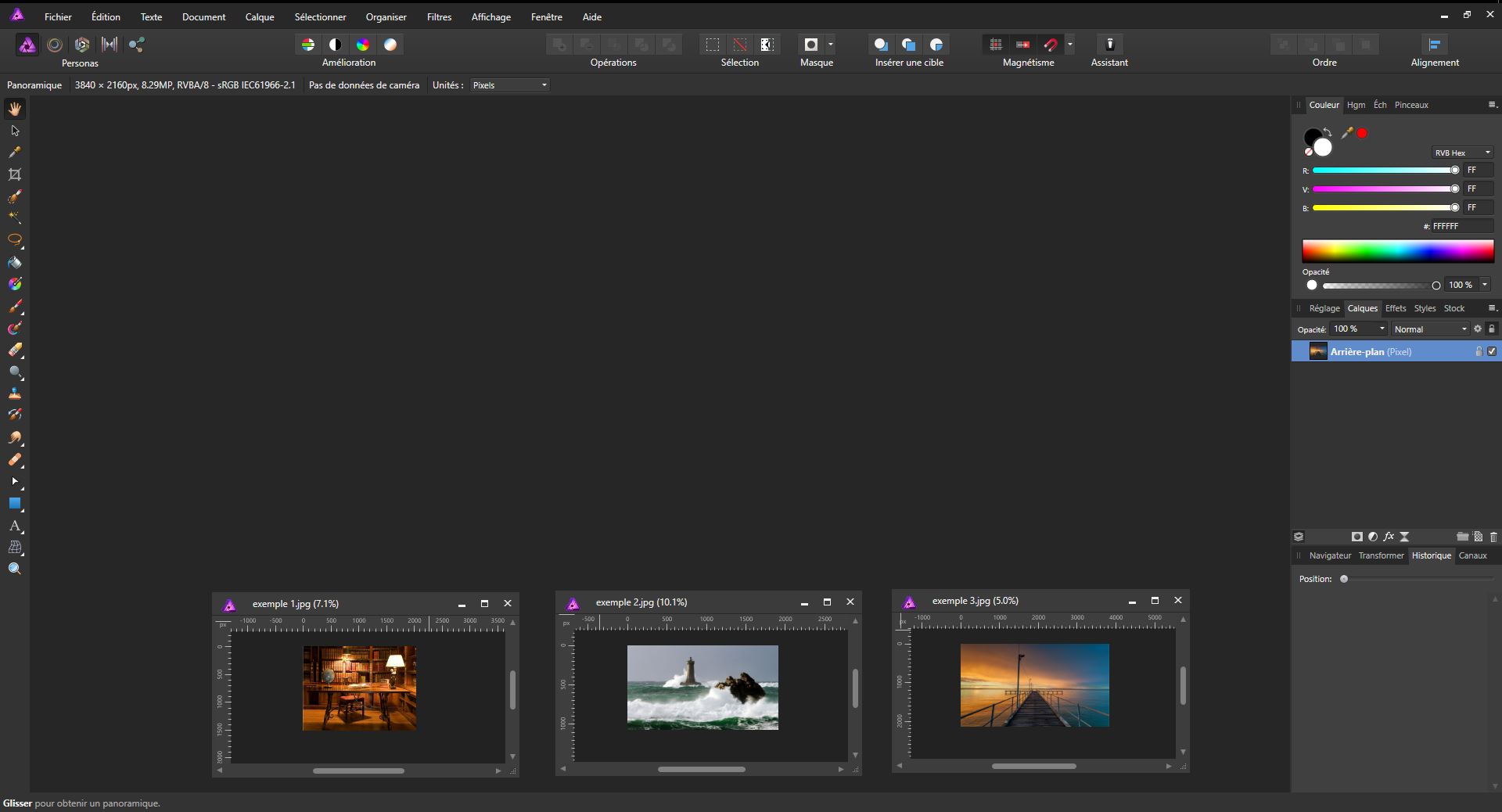This screenshot has width=1502, height=812.
Task: Select the Clone Stamp tool
Action: (15, 393)
